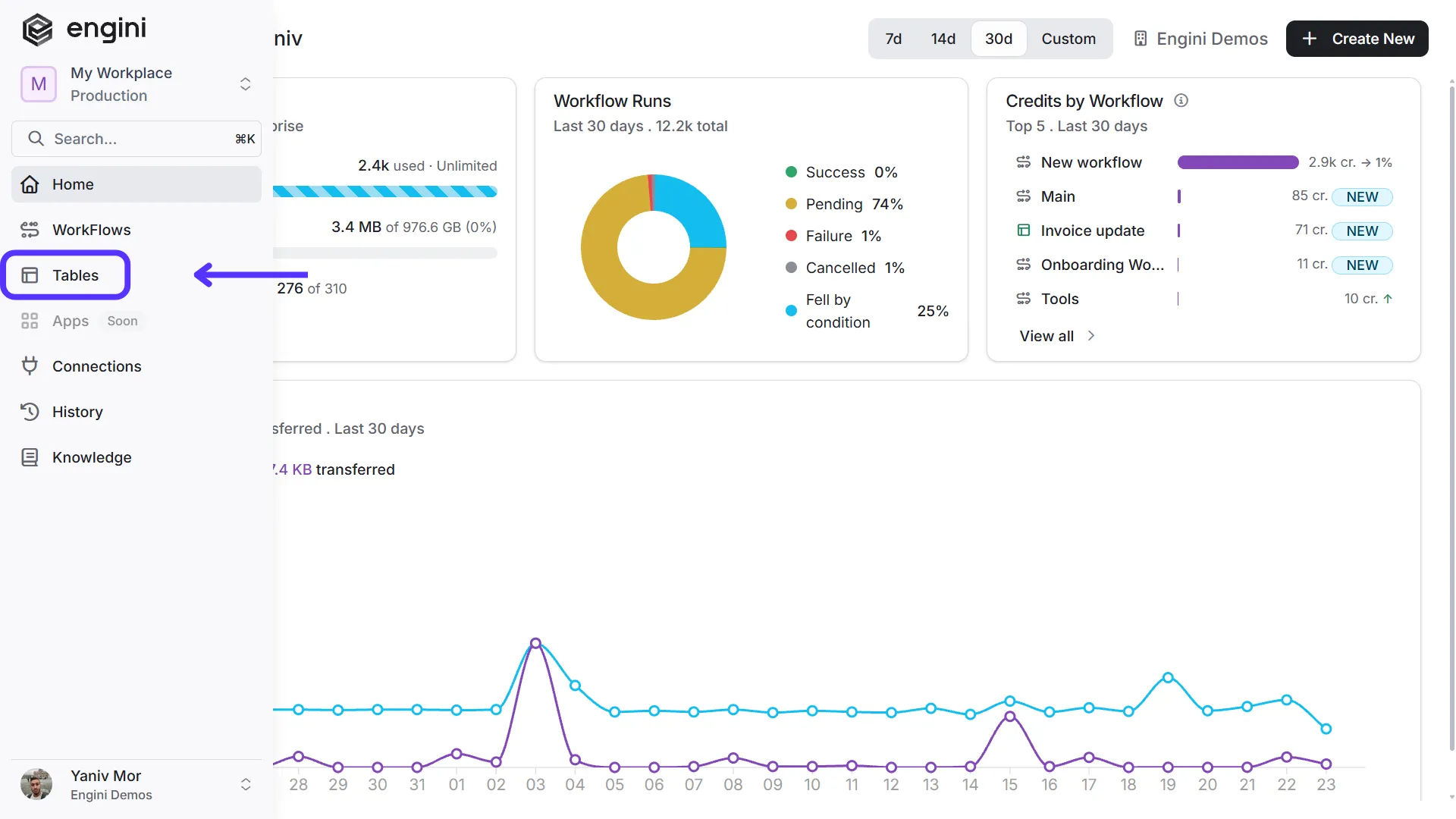The image size is (1456, 819).
Task: Click the Tables grid icon
Action: click(x=30, y=275)
